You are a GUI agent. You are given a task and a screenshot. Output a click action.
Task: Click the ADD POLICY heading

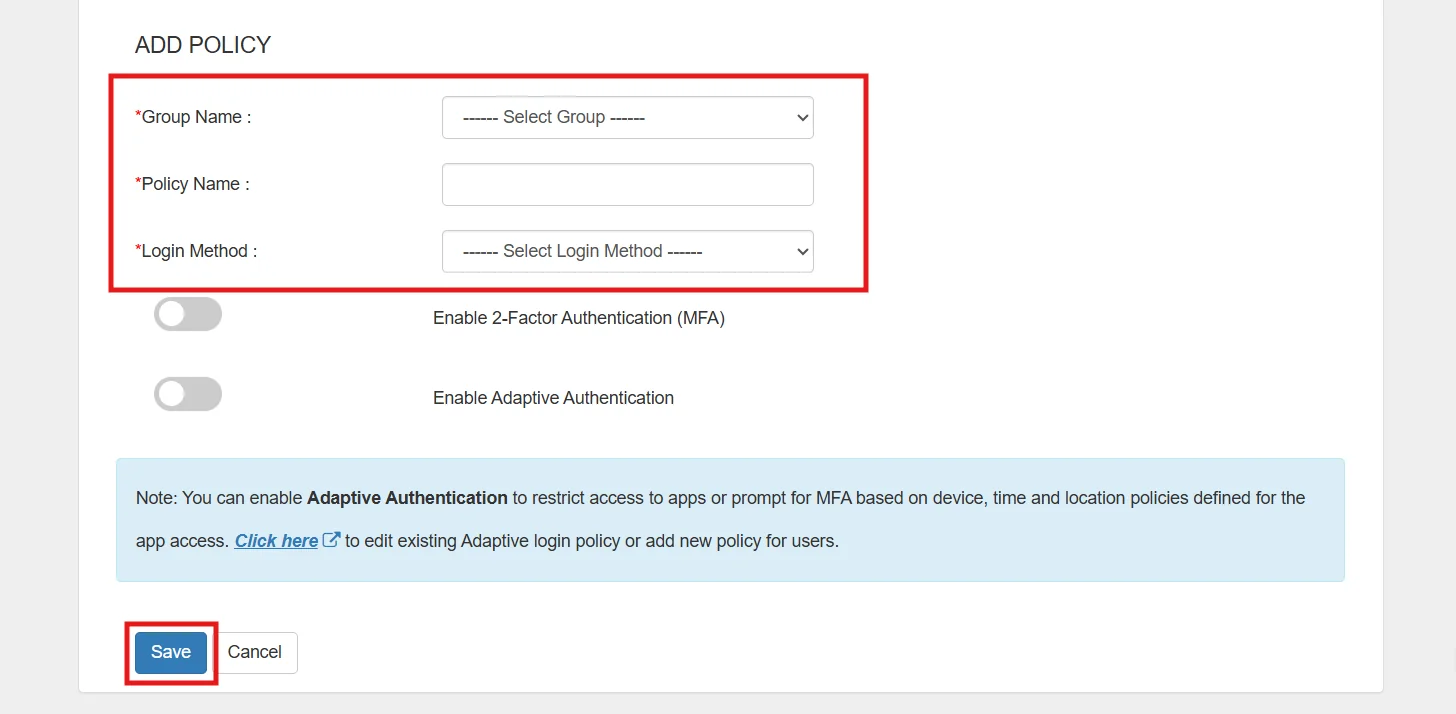click(x=203, y=45)
